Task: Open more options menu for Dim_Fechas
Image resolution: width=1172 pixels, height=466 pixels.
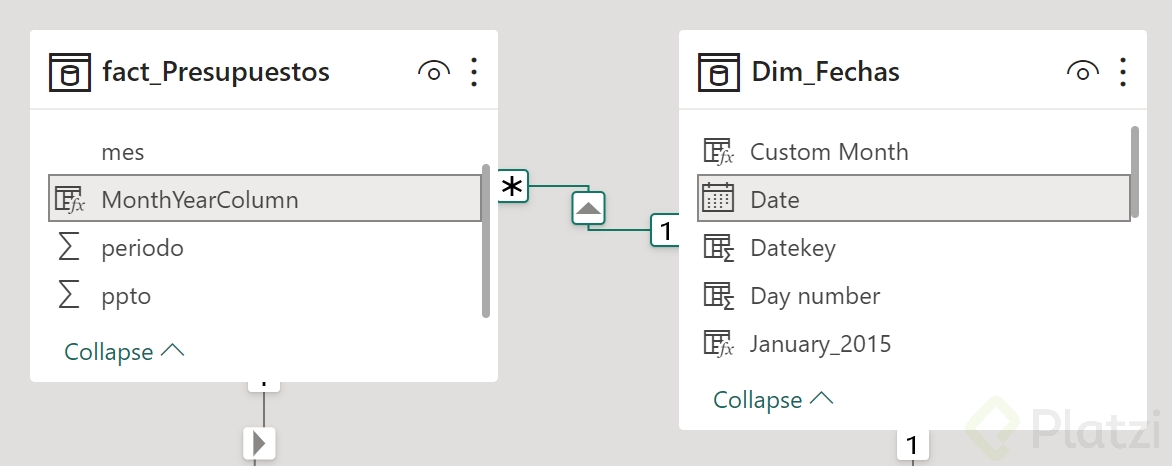Action: (x=1123, y=72)
